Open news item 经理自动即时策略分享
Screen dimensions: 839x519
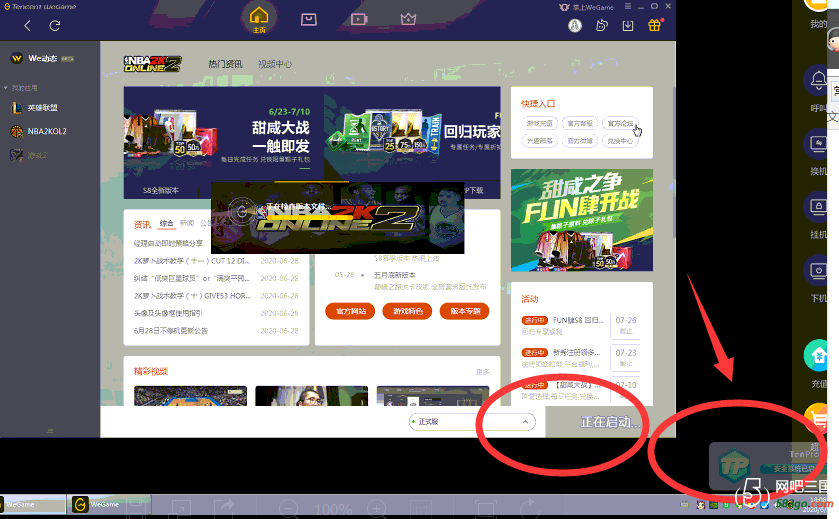[169, 243]
